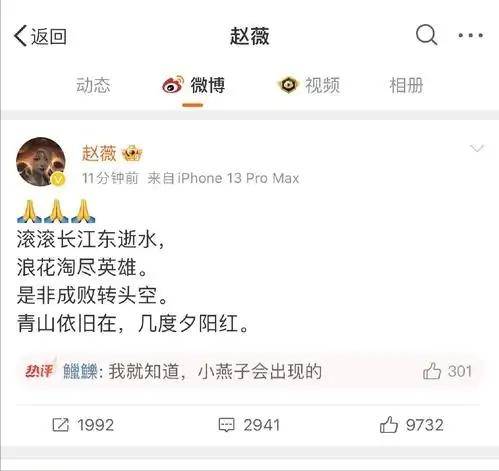Tap the 赵薇 profile avatar thumbnail
Viewport: 499px width, 471px height.
click(41, 161)
